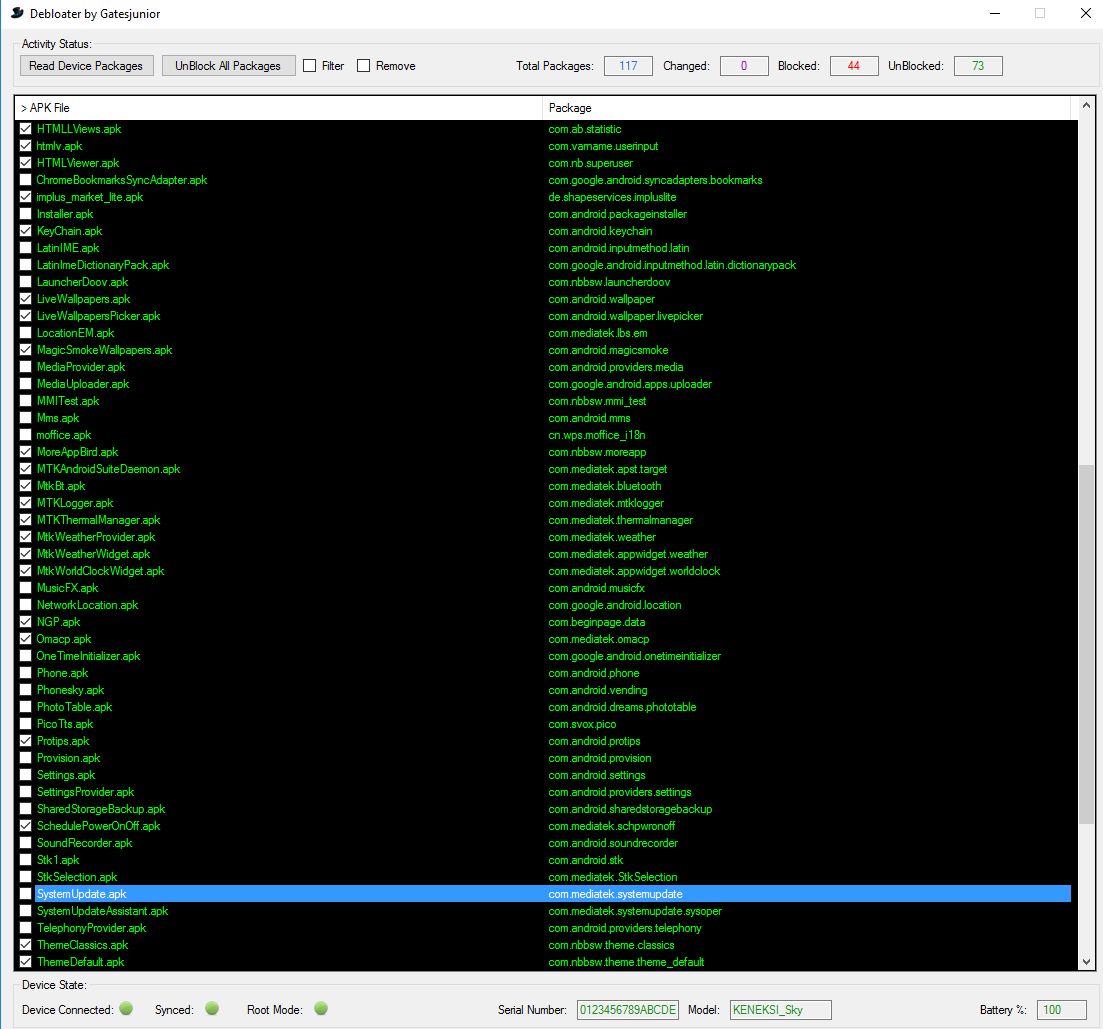
Task: Uncheck SchedulePowerOnOff.apk checkbox
Action: tap(25, 826)
